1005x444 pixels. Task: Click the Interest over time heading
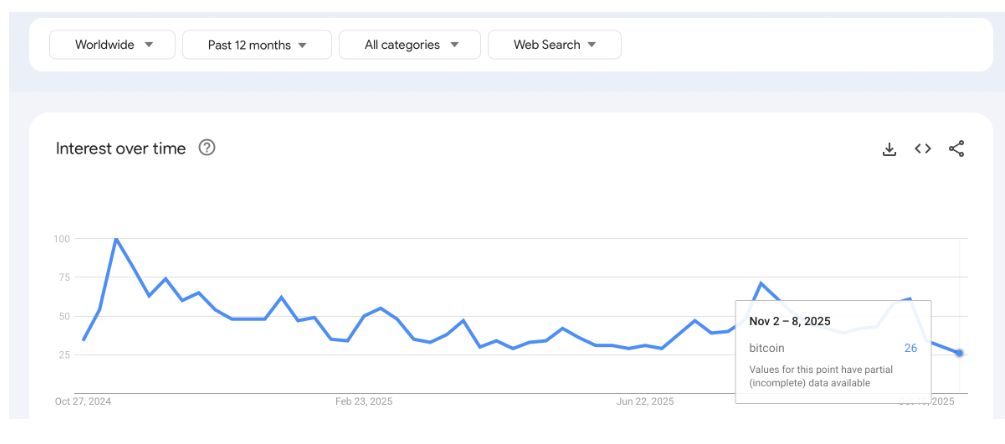[x=121, y=149]
